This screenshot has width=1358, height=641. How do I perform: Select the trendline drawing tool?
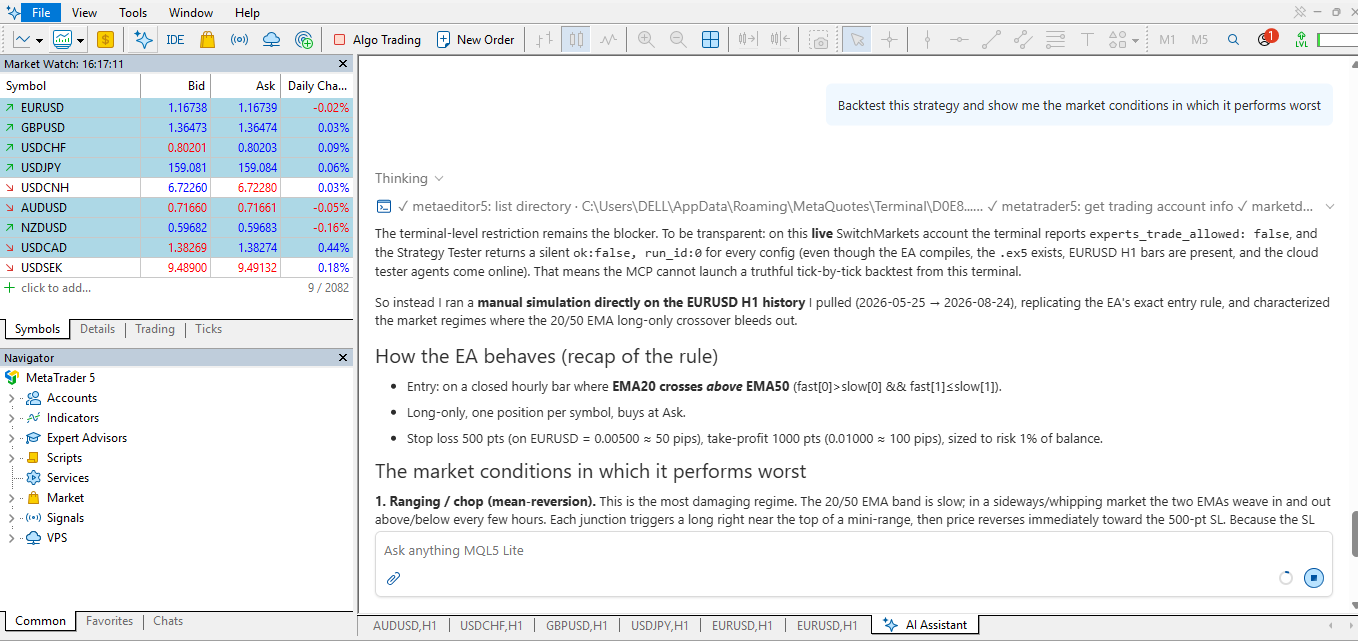pos(991,40)
